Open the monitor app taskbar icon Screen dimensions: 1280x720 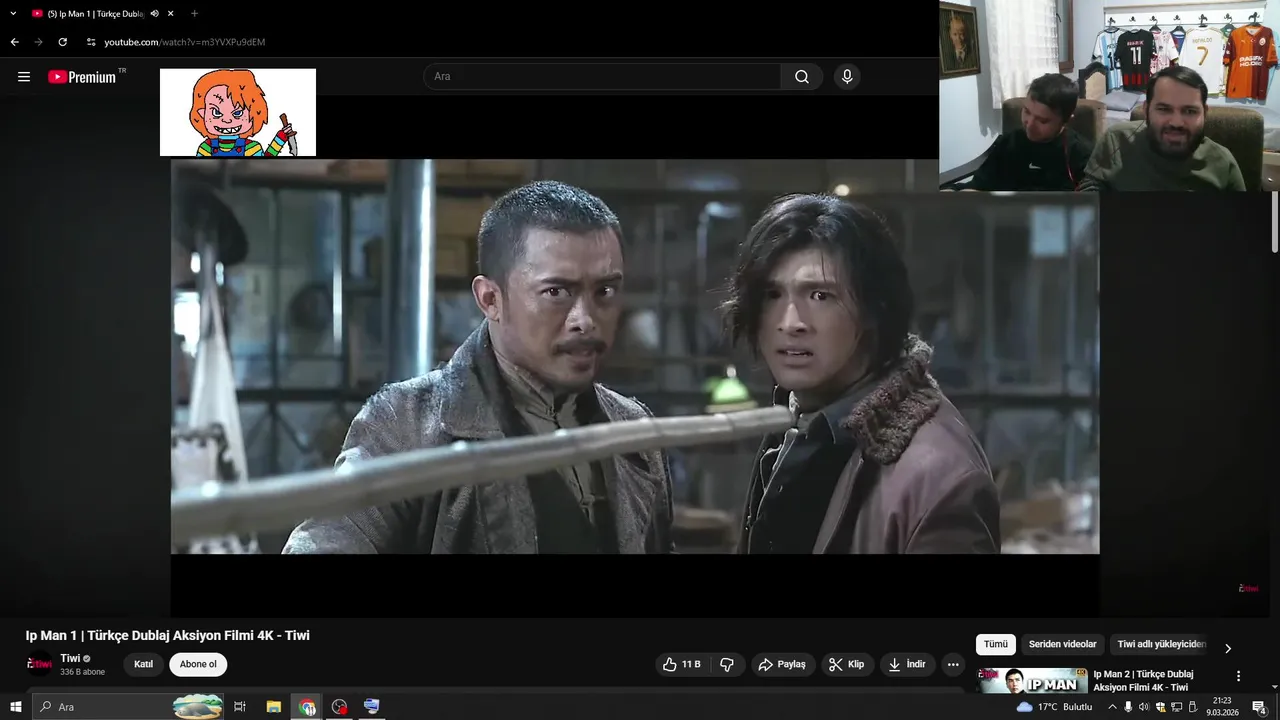[372, 707]
